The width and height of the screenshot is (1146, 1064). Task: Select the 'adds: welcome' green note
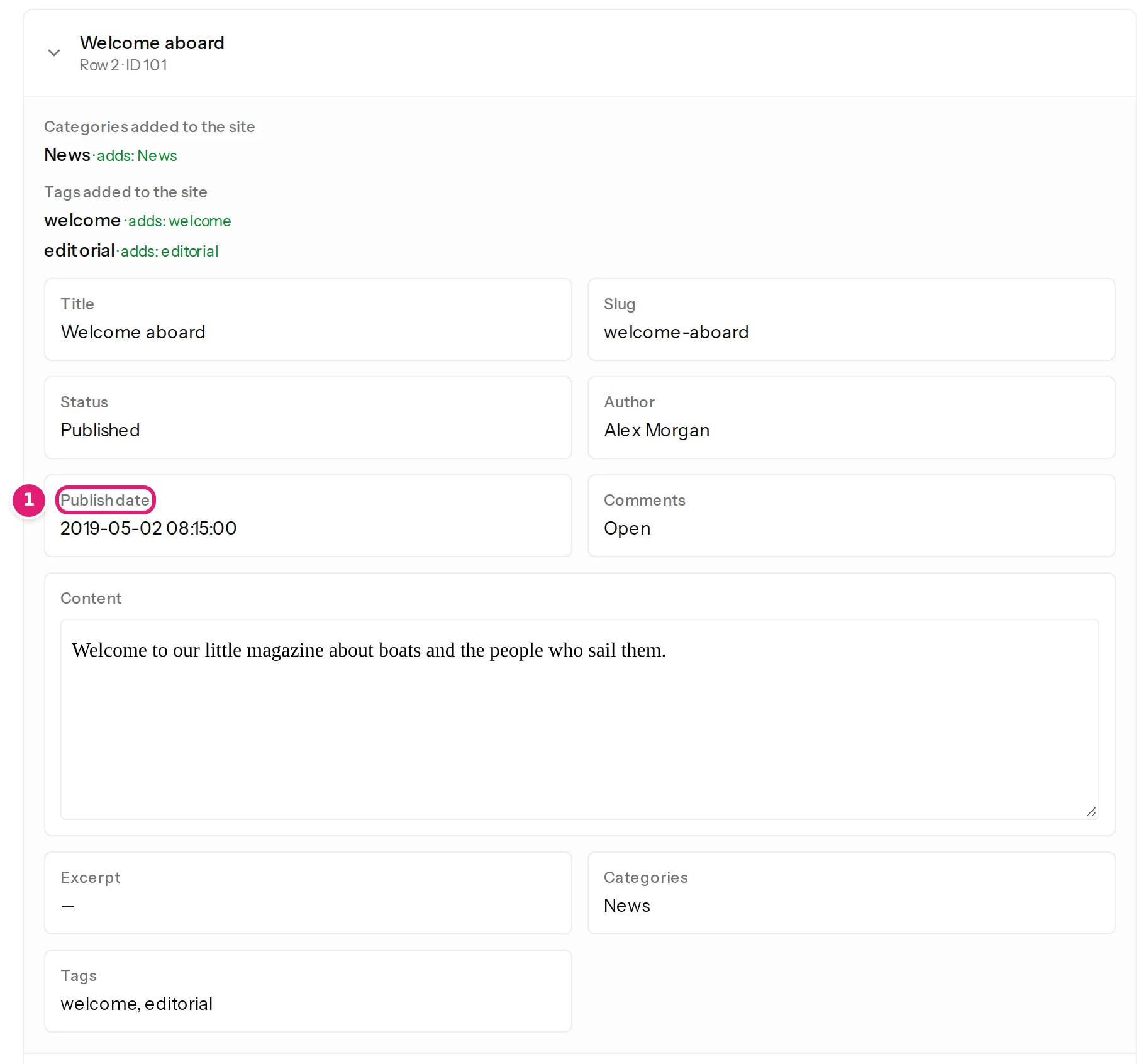pos(179,221)
